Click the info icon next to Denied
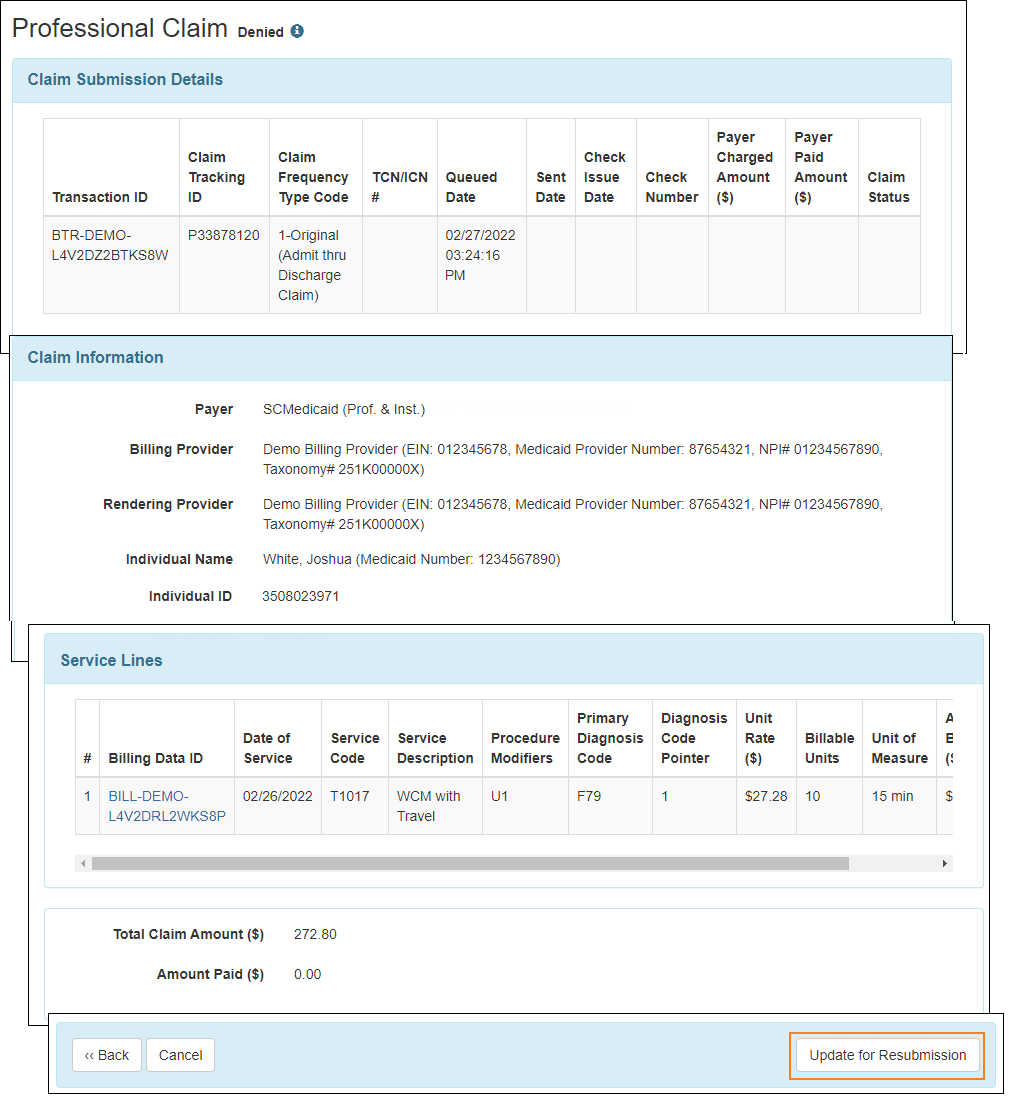This screenshot has width=1010, height=1100. tap(297, 31)
